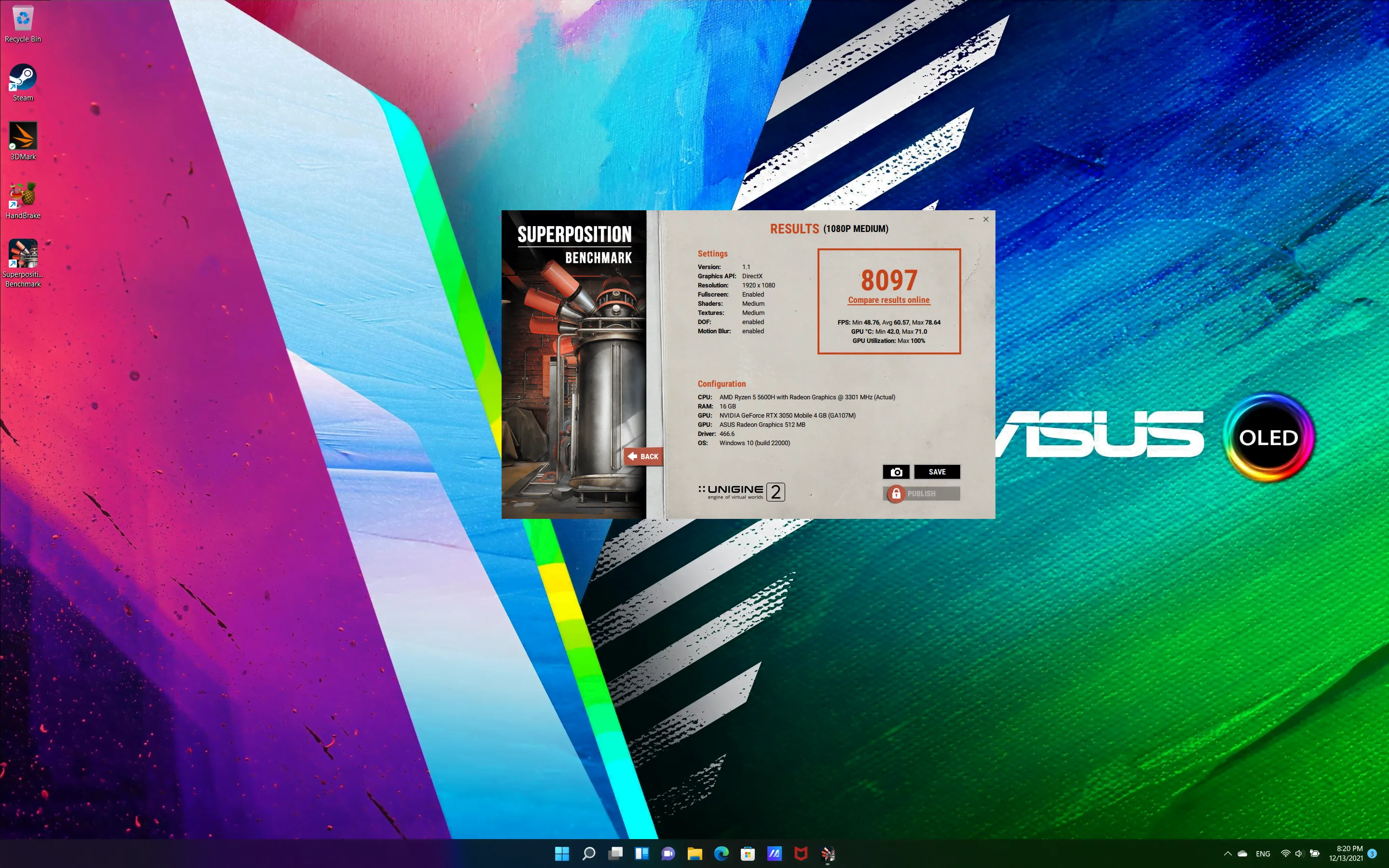The image size is (1389, 868).
Task: Click the ENG language indicator
Action: tap(1263, 854)
